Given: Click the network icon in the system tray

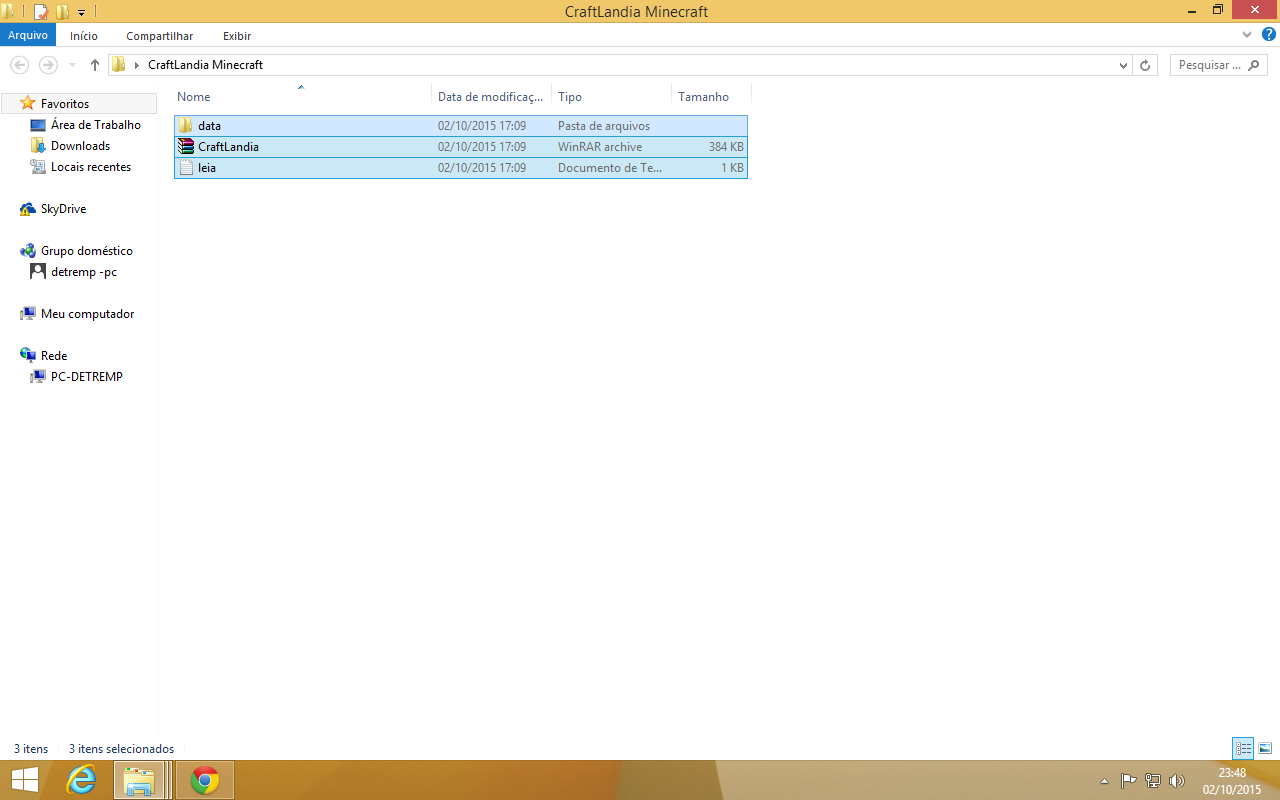Looking at the screenshot, I should click(1153, 781).
